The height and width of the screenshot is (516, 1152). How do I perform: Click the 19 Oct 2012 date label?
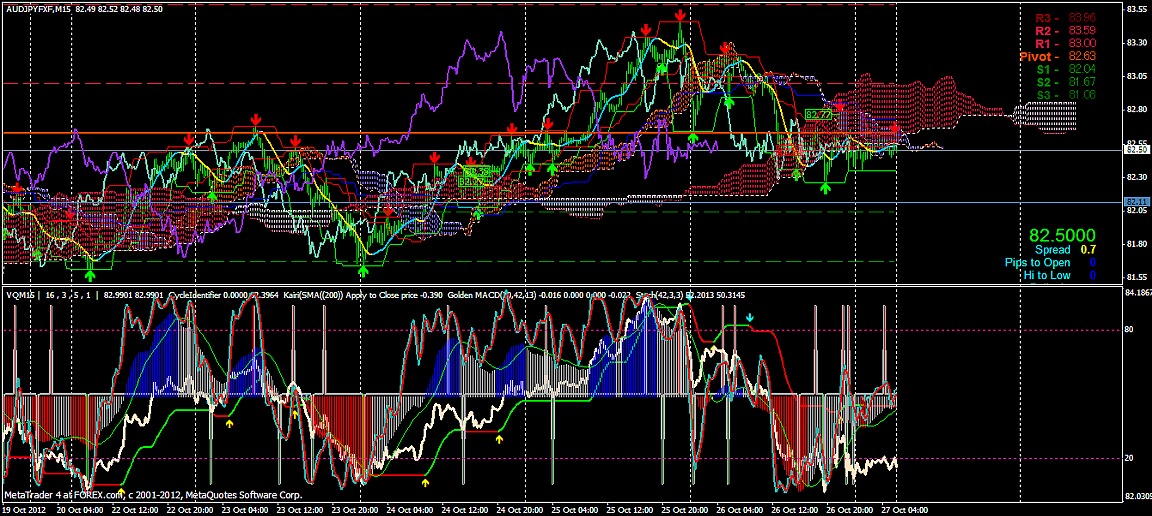(25, 509)
